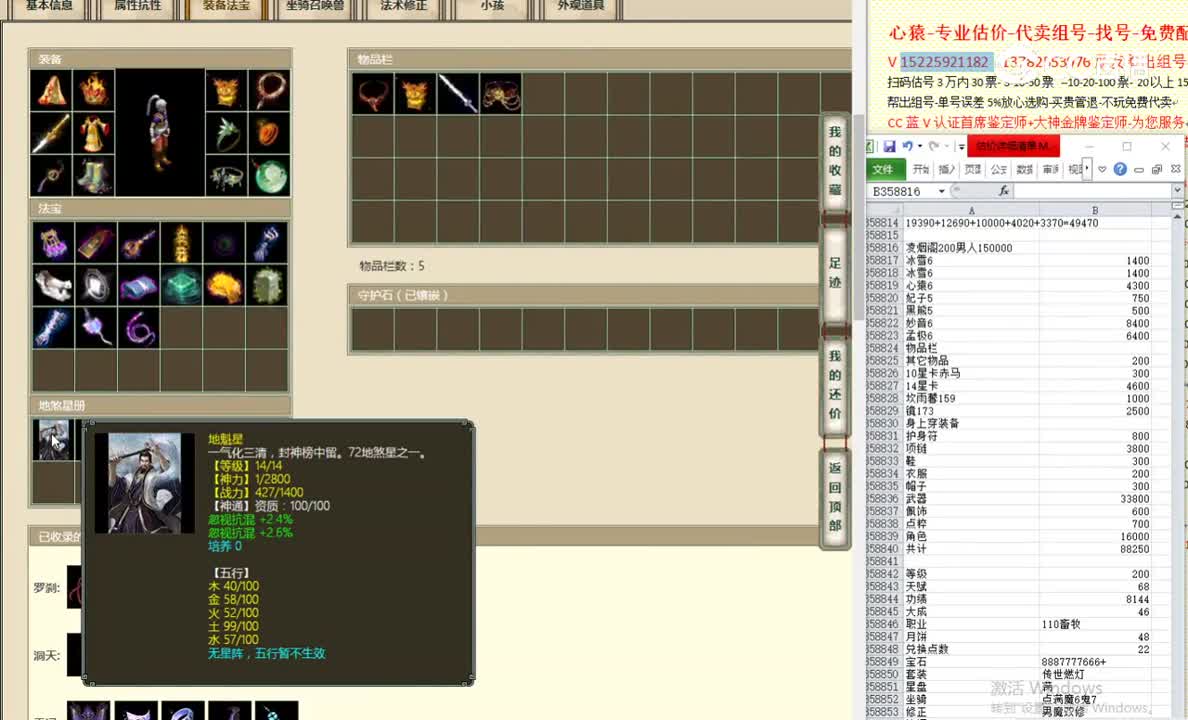Select the sword icon in the item bar
This screenshot has height=720, width=1188.
point(457,95)
